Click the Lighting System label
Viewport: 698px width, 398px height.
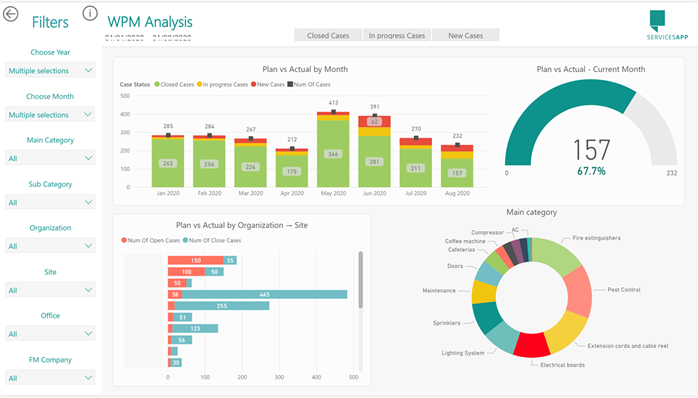(463, 353)
